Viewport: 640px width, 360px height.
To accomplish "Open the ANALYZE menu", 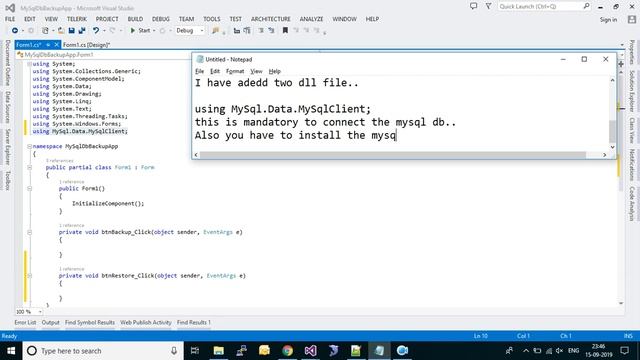I will tap(311, 19).
